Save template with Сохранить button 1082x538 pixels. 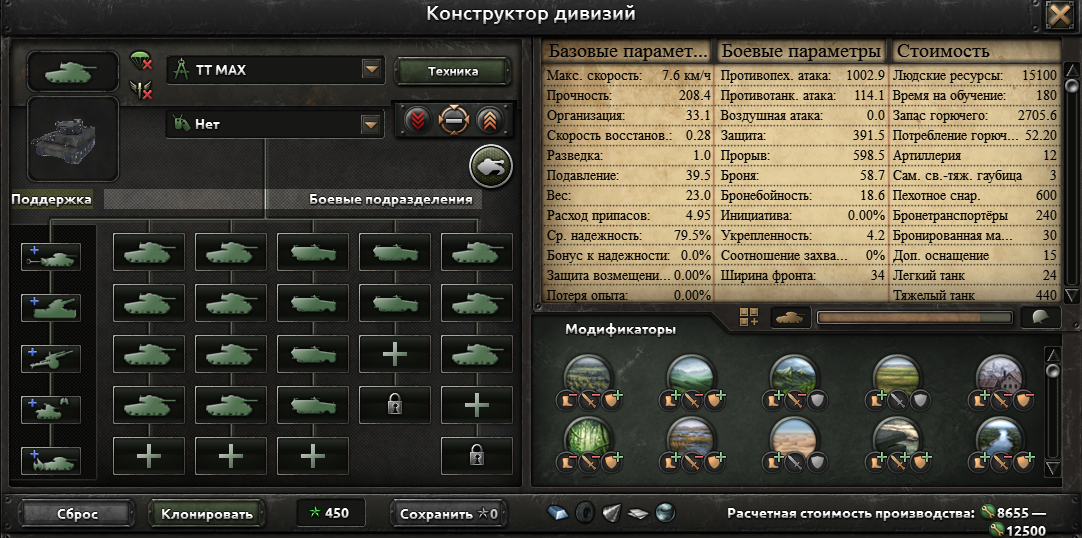(449, 514)
